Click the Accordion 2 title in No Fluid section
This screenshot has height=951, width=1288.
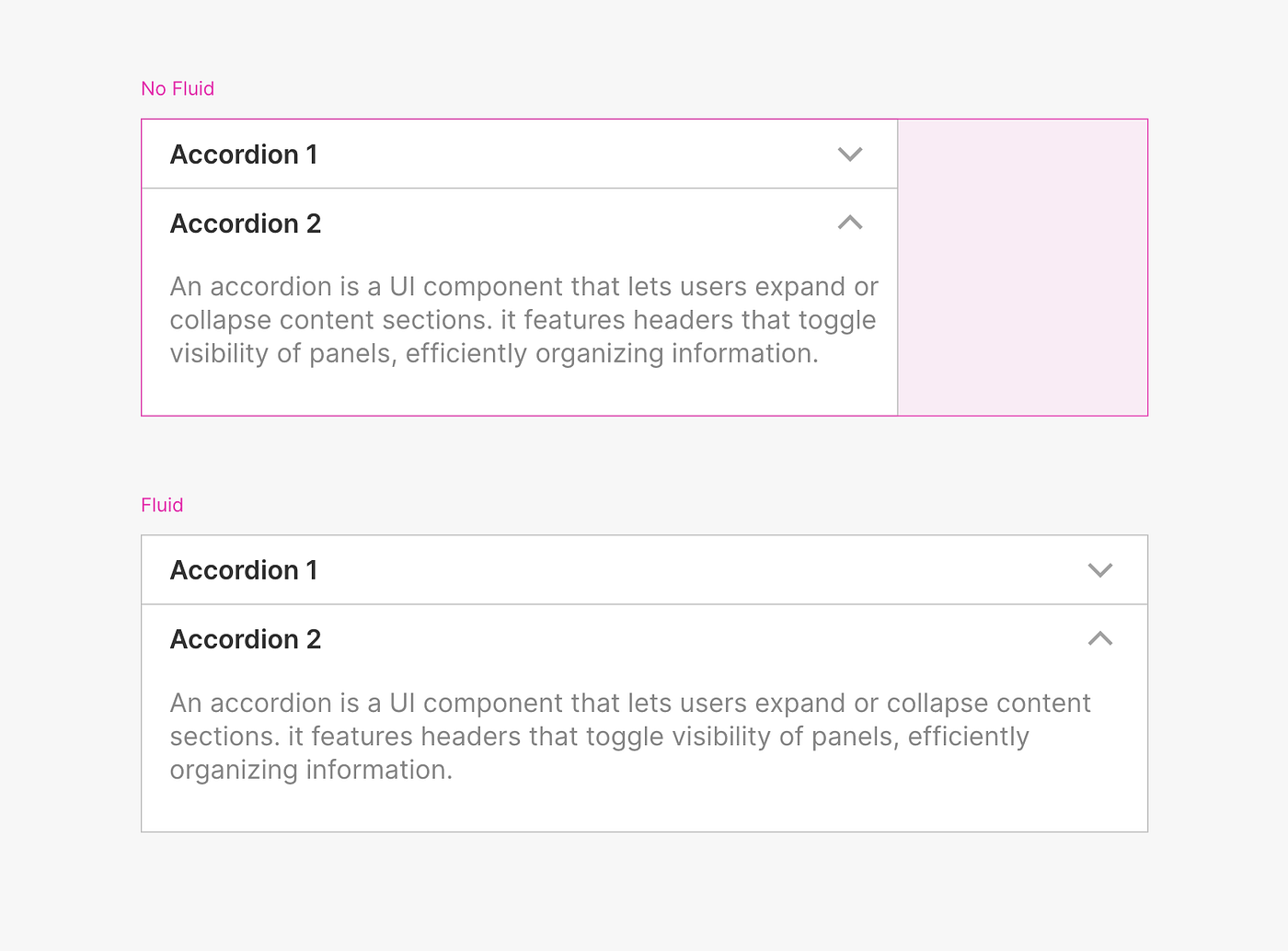click(x=246, y=223)
